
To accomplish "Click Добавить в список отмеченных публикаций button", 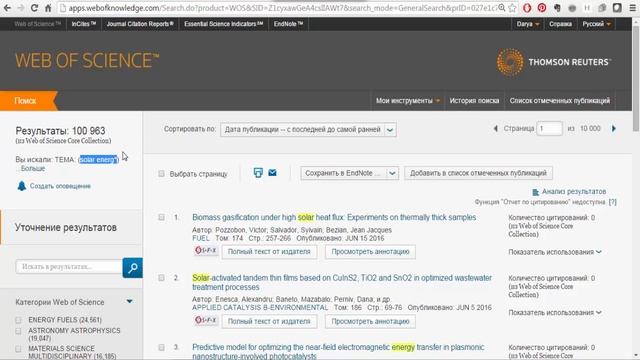I will 478,173.
